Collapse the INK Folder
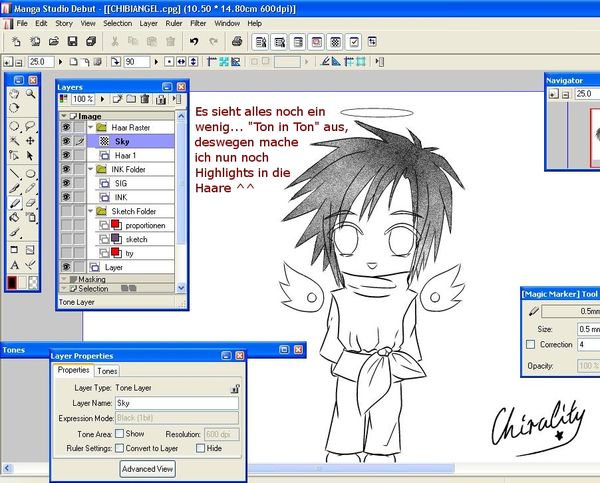Image resolution: width=600 pixels, height=483 pixels. point(91,169)
